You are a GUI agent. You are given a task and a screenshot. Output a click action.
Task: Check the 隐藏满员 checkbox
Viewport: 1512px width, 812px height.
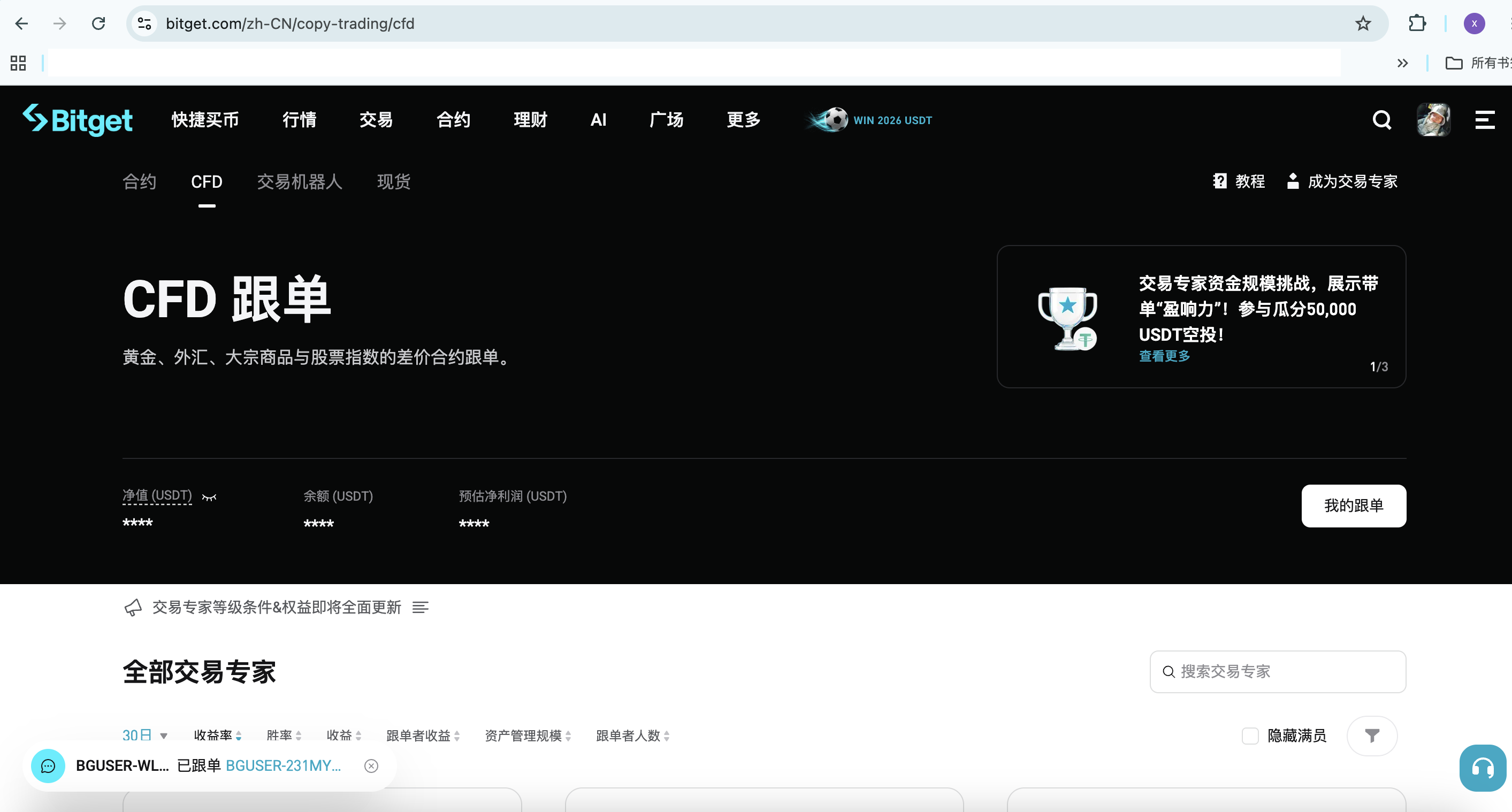point(1250,736)
